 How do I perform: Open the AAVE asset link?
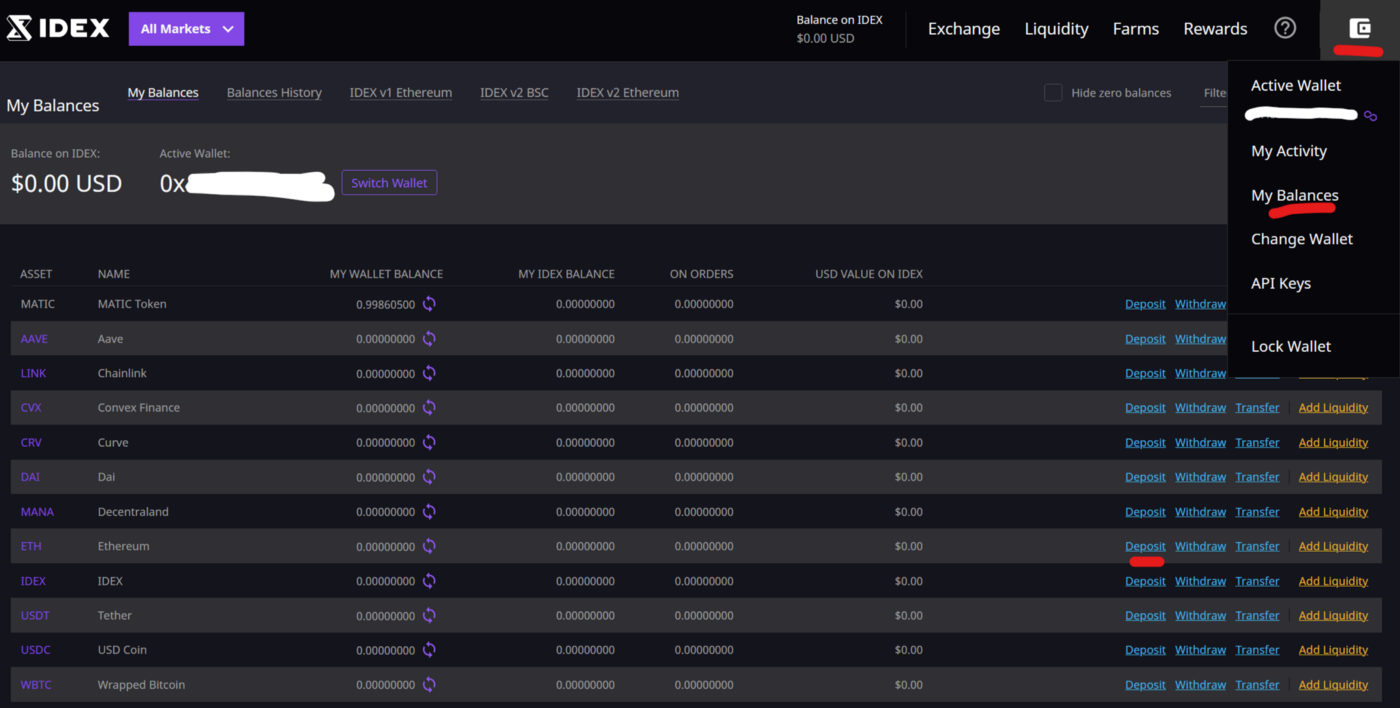(x=34, y=339)
